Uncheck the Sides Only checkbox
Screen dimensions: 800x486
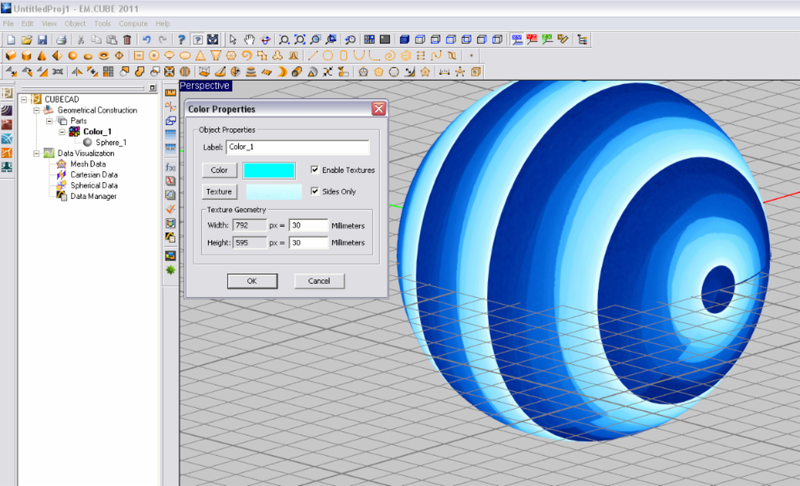[315, 191]
